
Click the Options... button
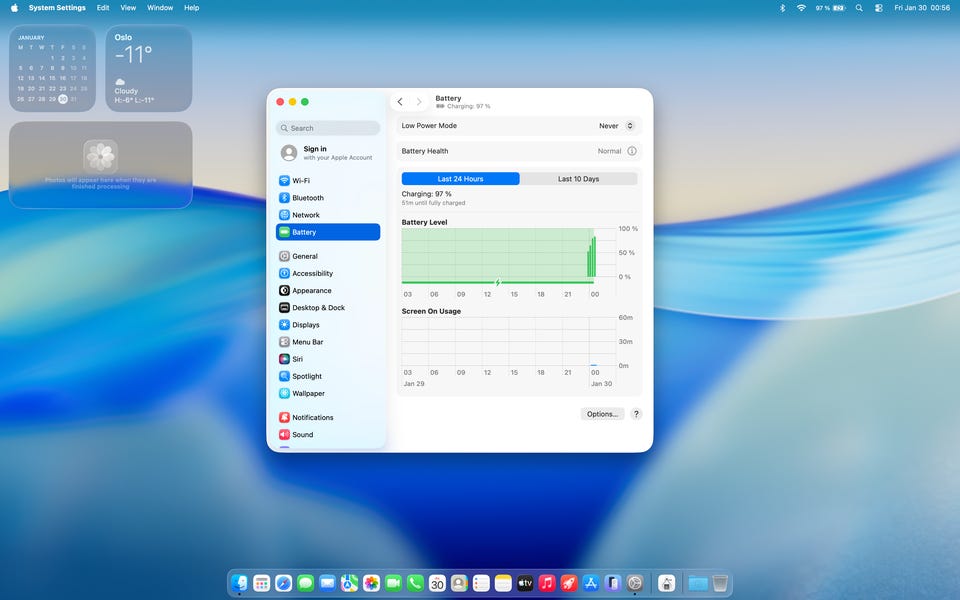point(602,414)
